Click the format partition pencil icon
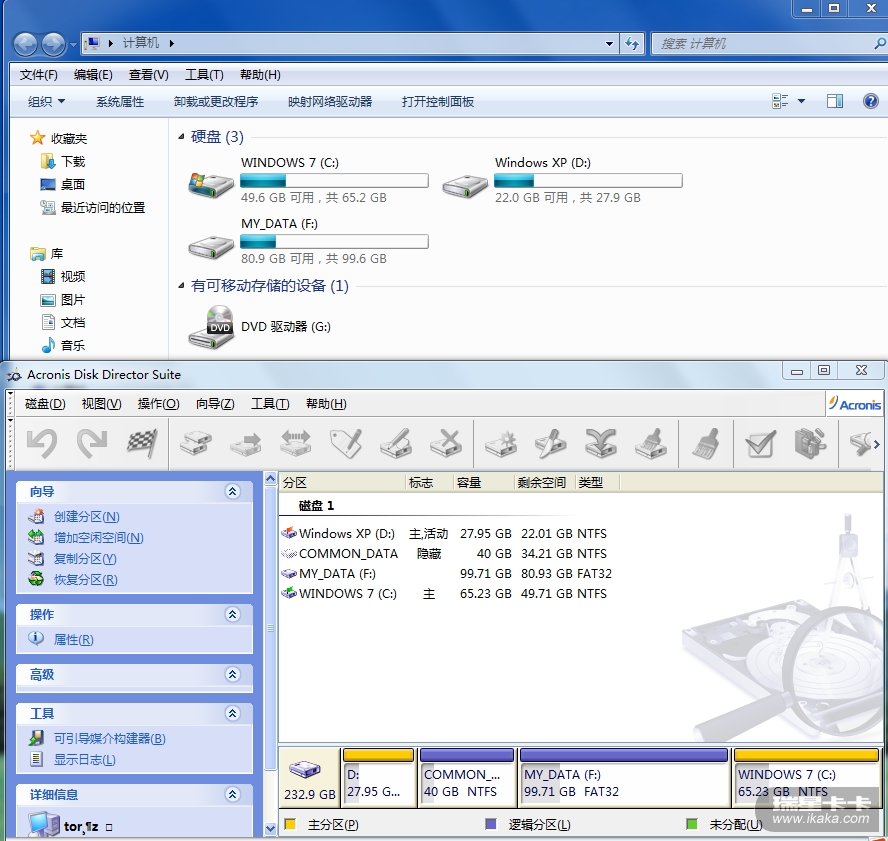 coord(395,443)
